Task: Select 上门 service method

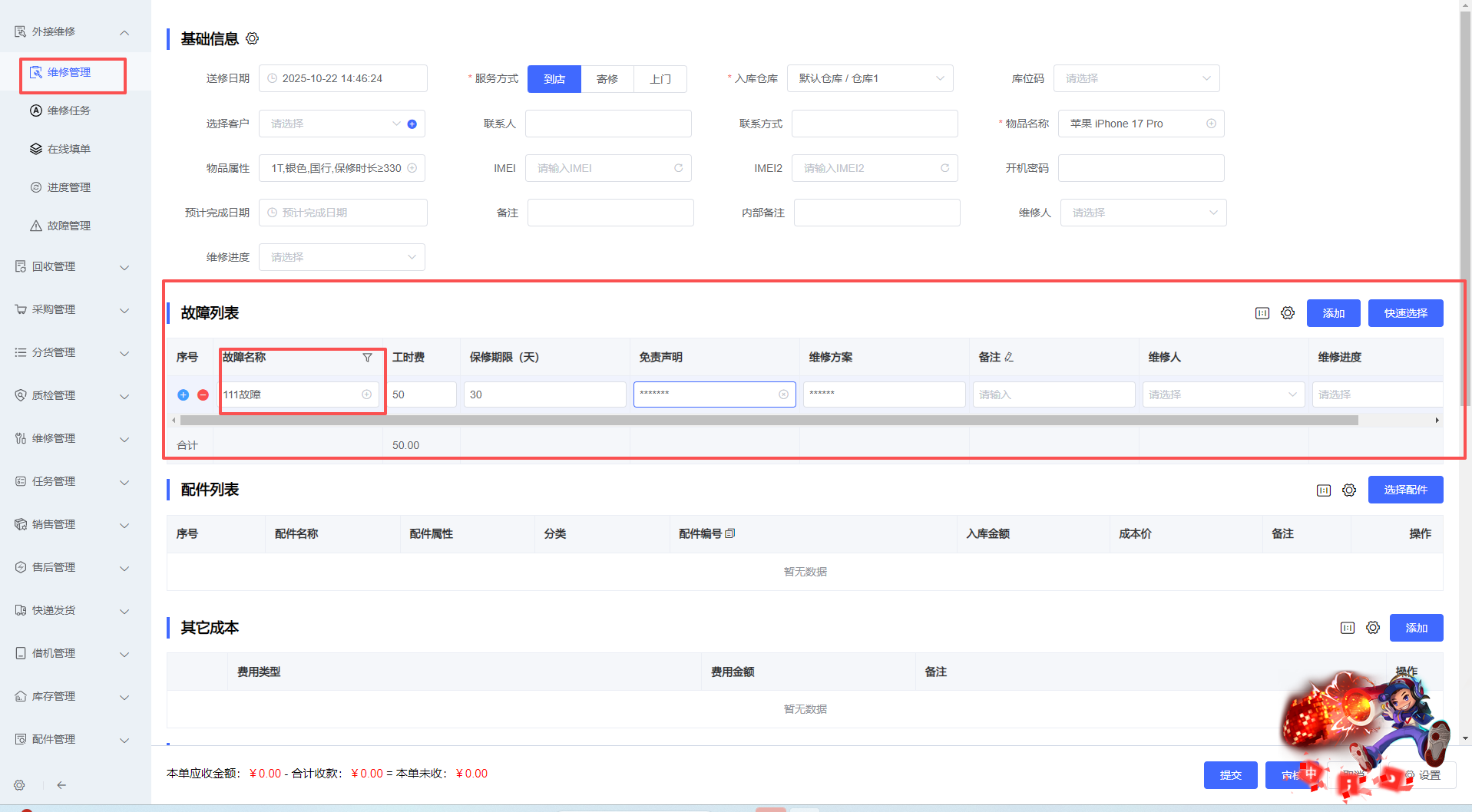Action: pos(660,79)
